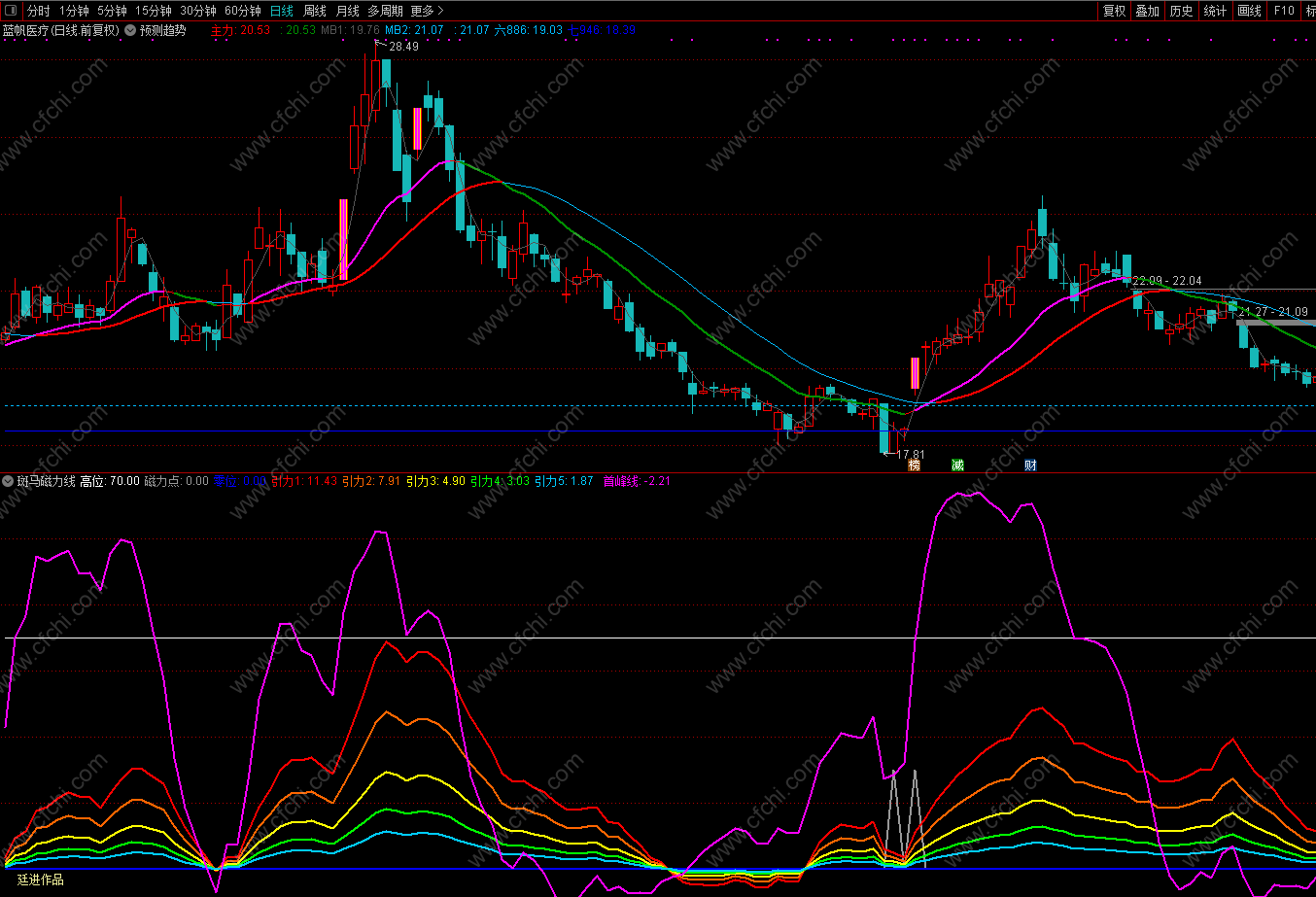Switch to 周线 weekly chart
The height and width of the screenshot is (897, 1316).
[315, 11]
